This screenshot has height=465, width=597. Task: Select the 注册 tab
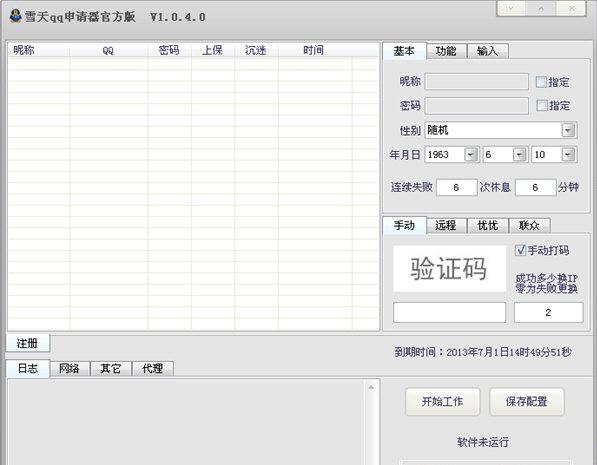pos(27,344)
